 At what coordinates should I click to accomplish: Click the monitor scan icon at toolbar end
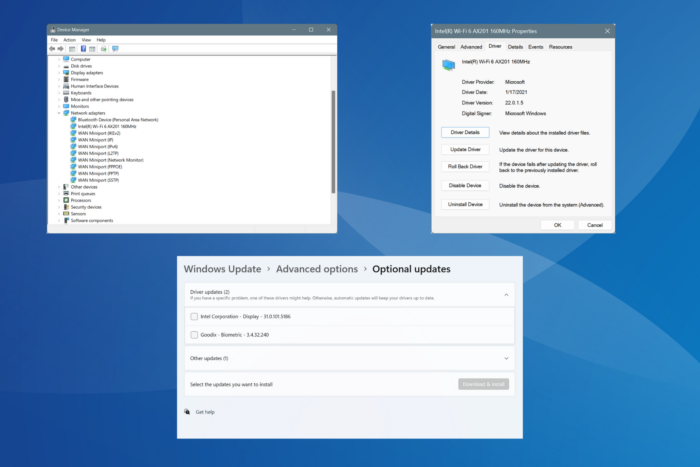[115, 49]
